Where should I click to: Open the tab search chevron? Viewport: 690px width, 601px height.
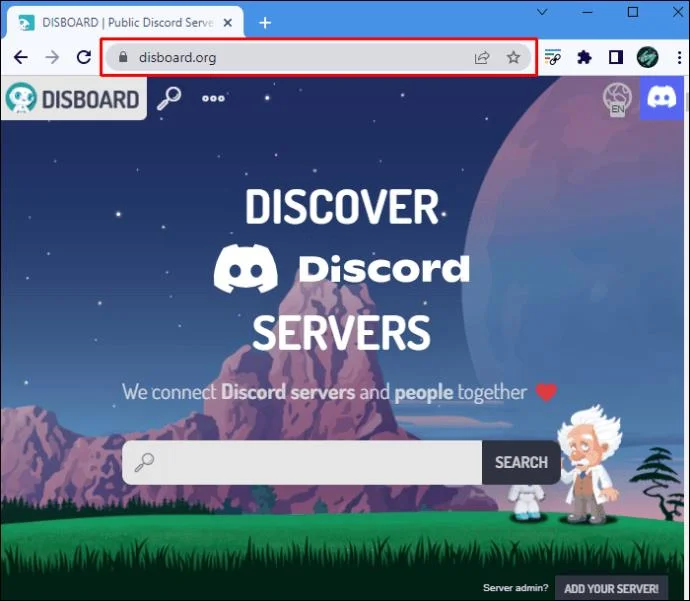(x=542, y=12)
